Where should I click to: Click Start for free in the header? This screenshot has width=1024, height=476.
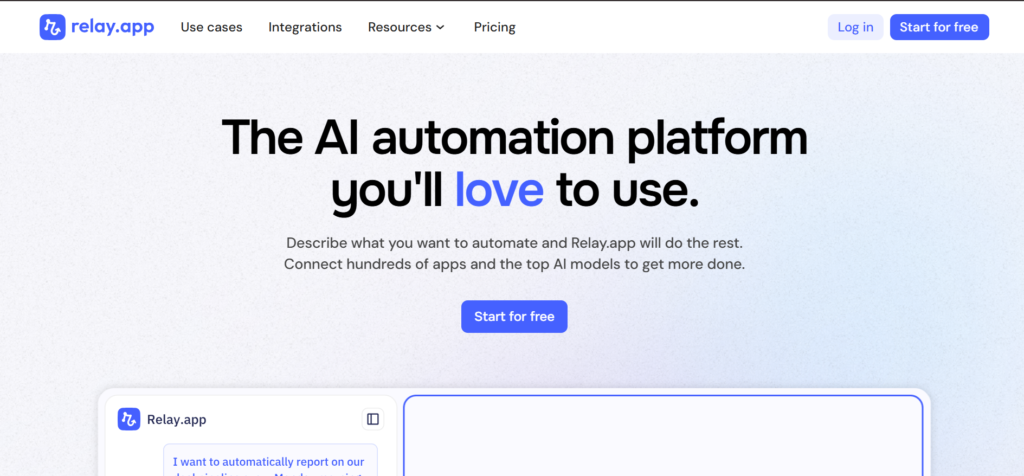tap(939, 27)
